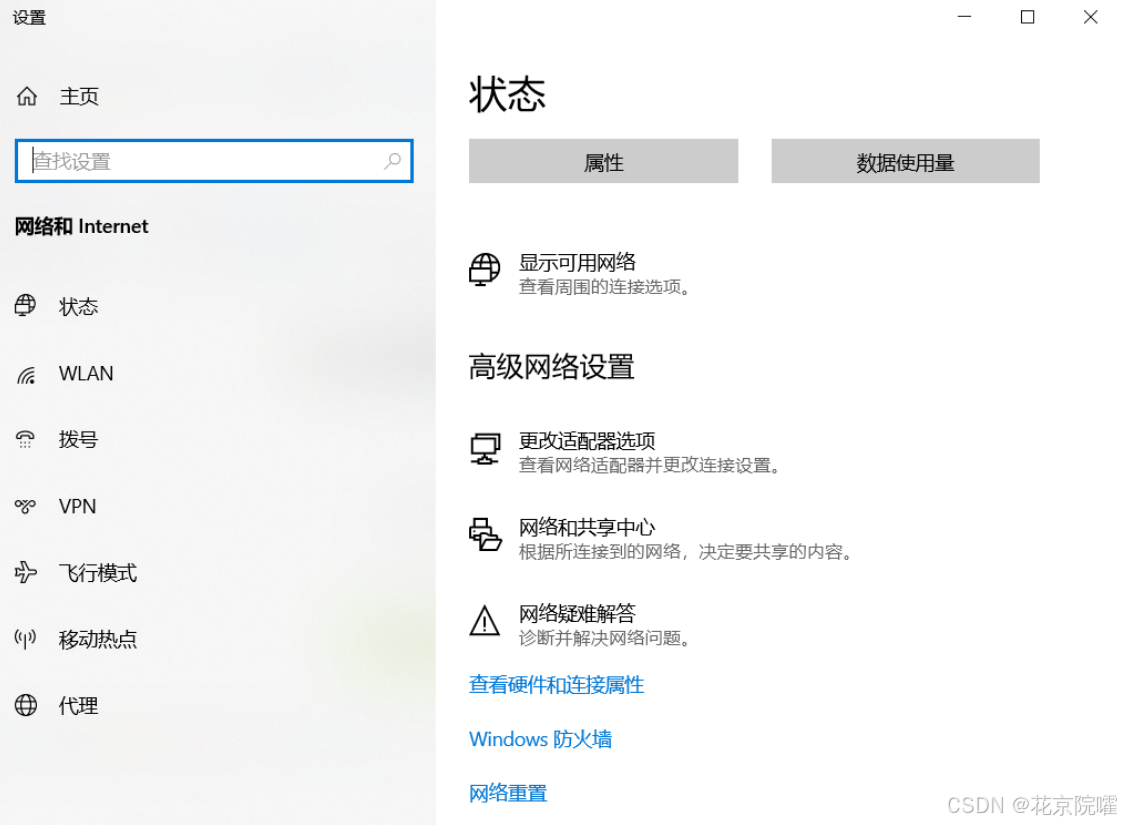Open 代理 proxy settings

pos(79,706)
